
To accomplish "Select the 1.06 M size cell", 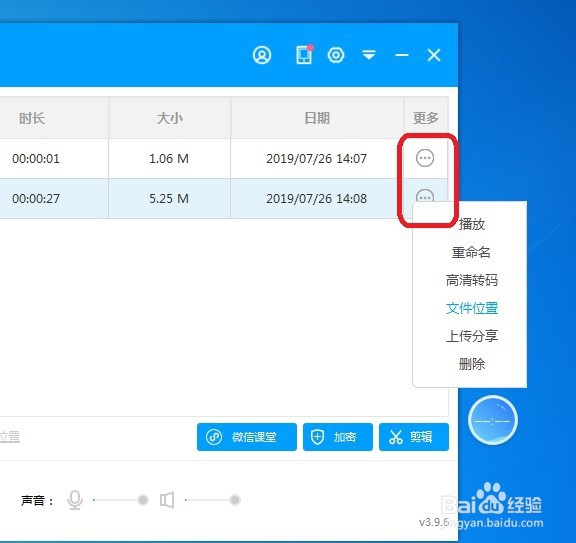I will (169, 158).
